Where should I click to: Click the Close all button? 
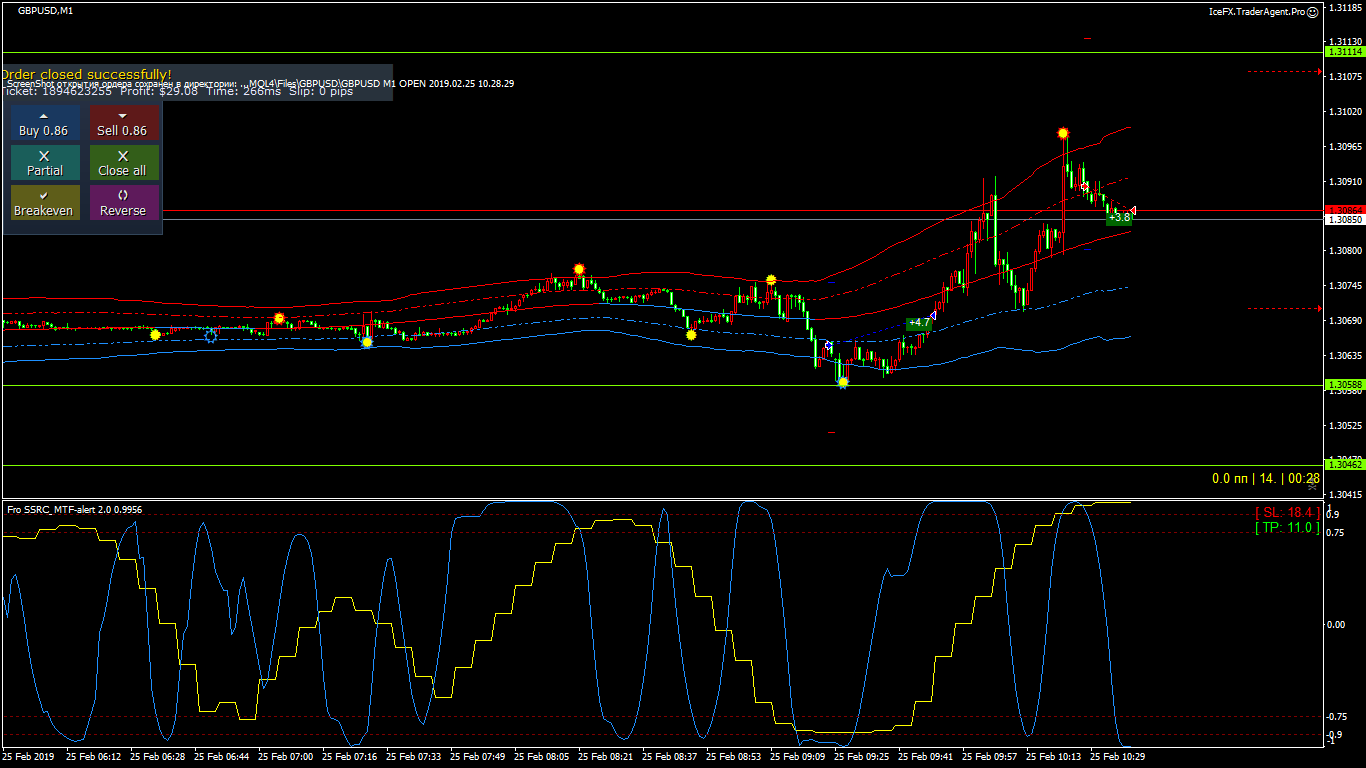click(x=124, y=163)
